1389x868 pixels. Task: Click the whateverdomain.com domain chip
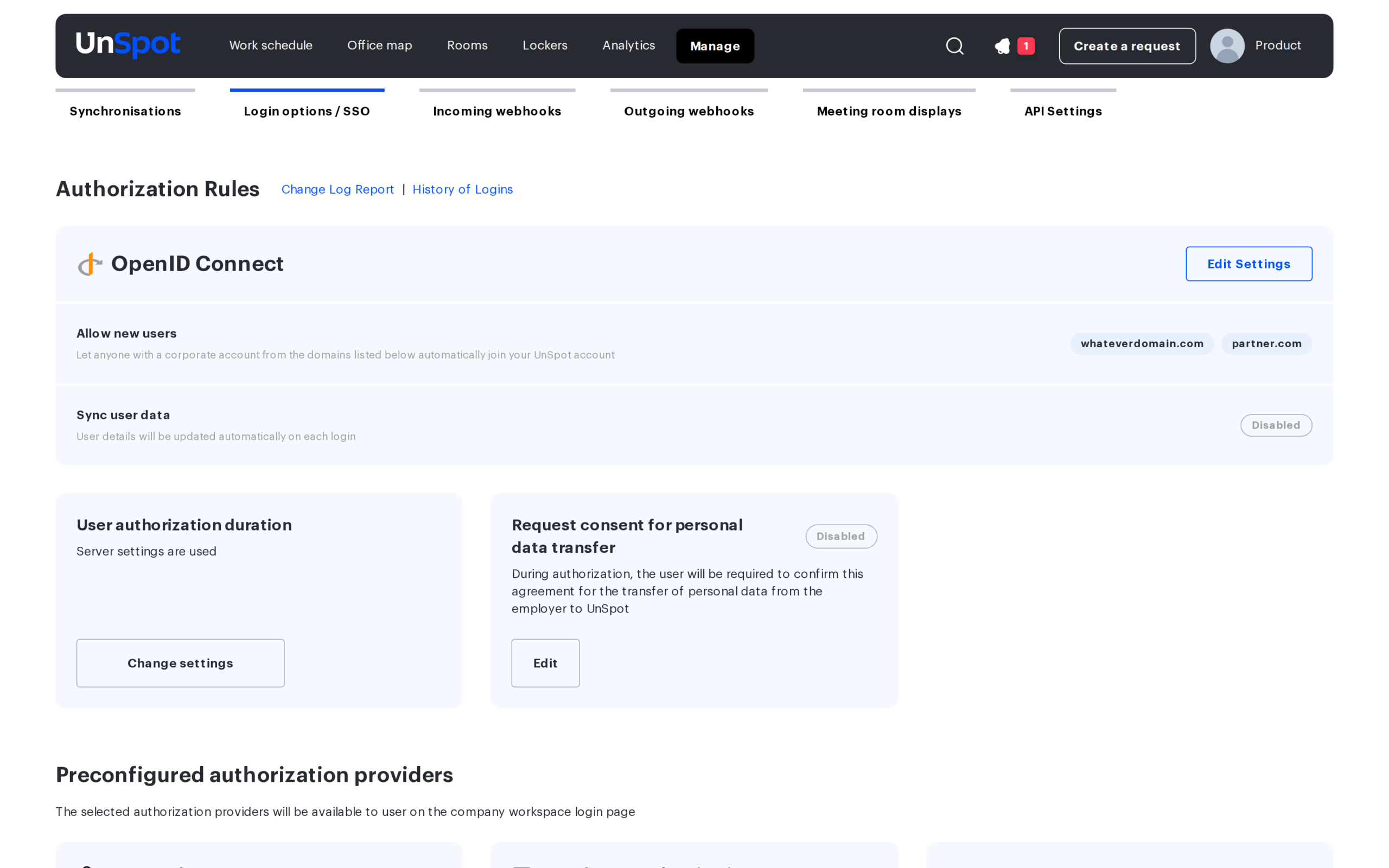(1142, 344)
